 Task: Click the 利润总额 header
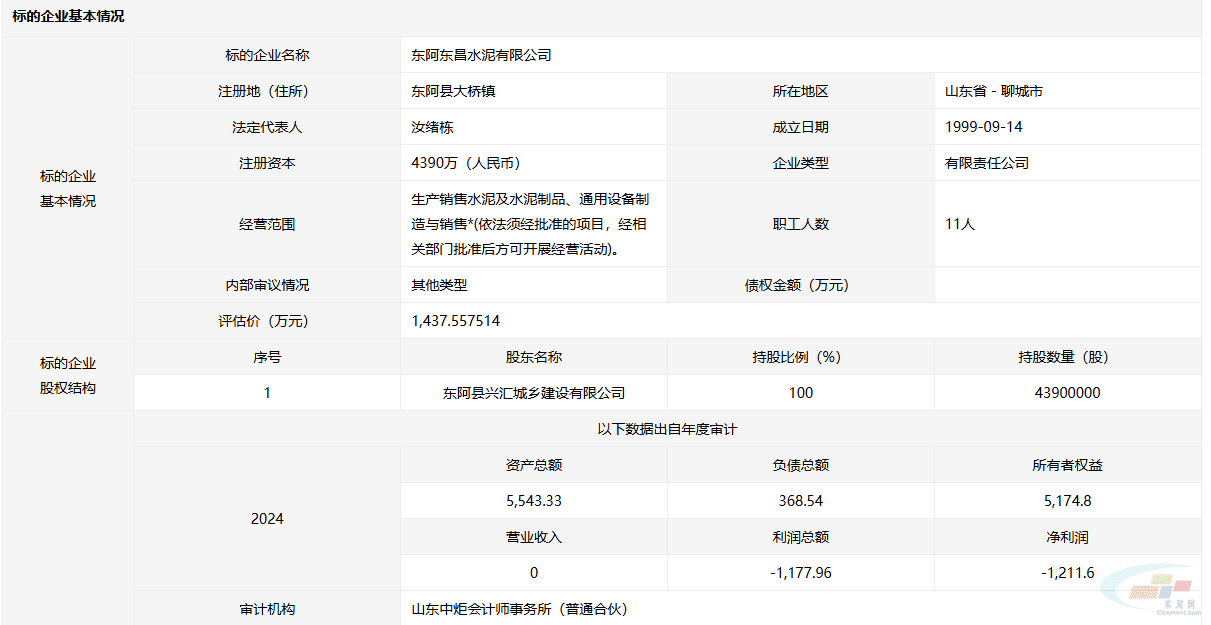pyautogui.click(x=800, y=537)
